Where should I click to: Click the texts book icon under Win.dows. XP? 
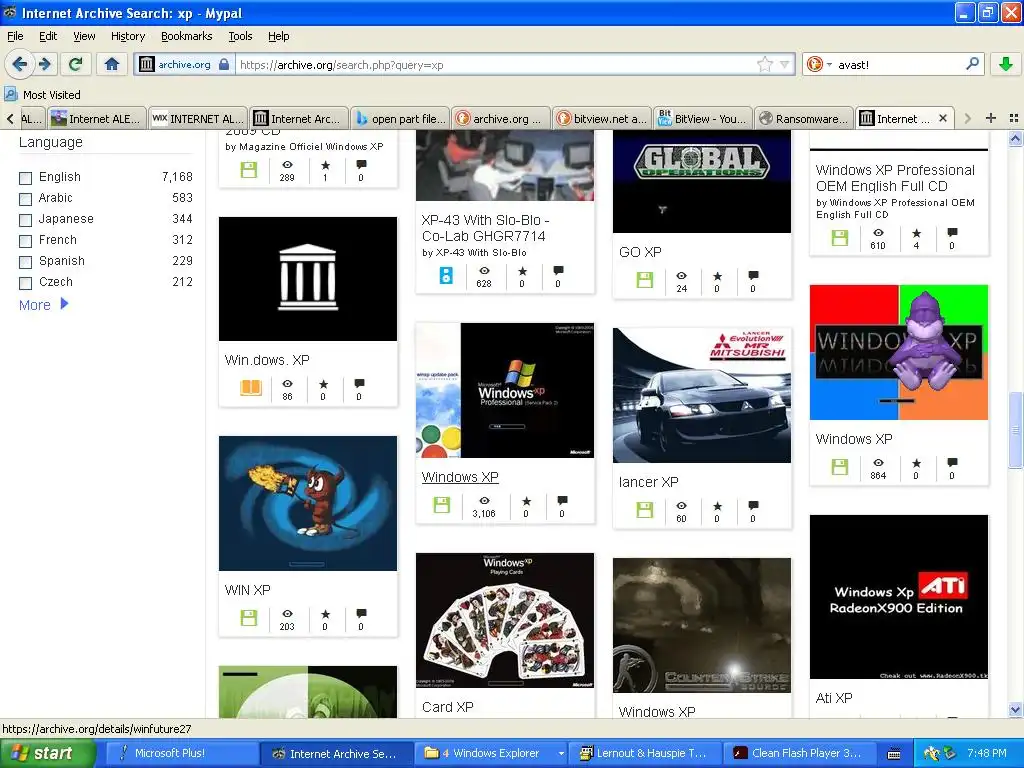point(251,388)
